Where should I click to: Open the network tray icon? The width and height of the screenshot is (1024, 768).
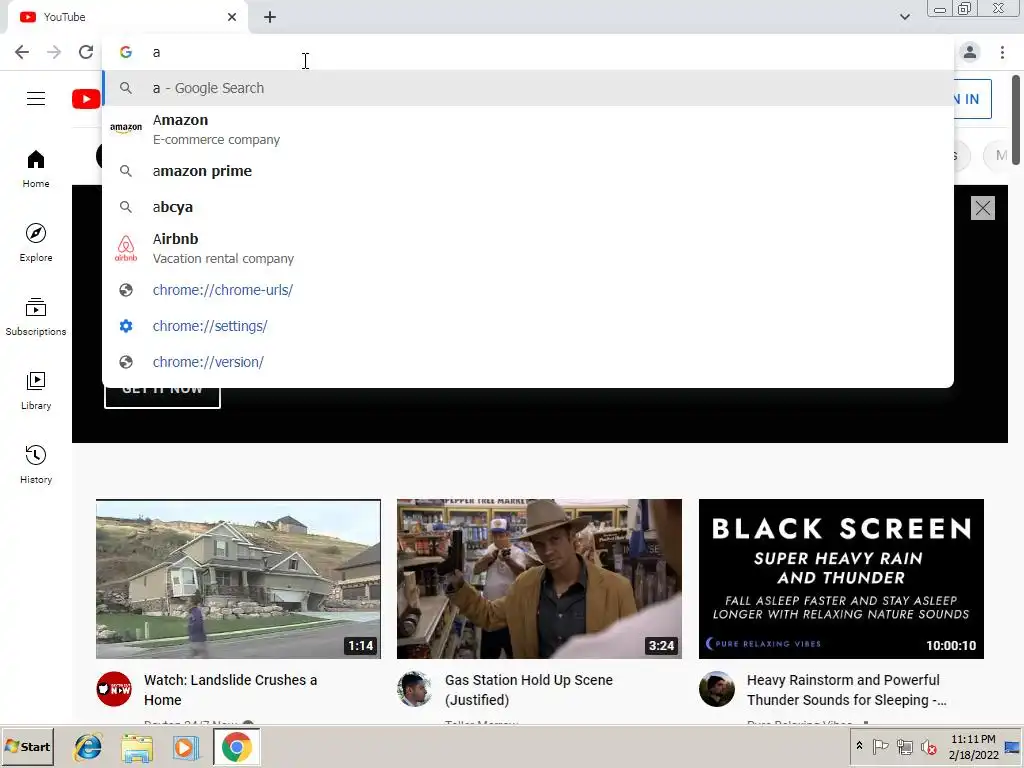904,746
